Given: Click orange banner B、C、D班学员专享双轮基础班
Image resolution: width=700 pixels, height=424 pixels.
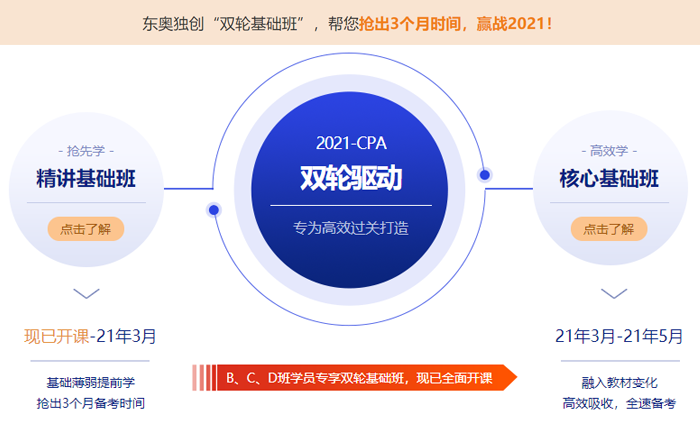Looking at the screenshot, I should [360, 377].
